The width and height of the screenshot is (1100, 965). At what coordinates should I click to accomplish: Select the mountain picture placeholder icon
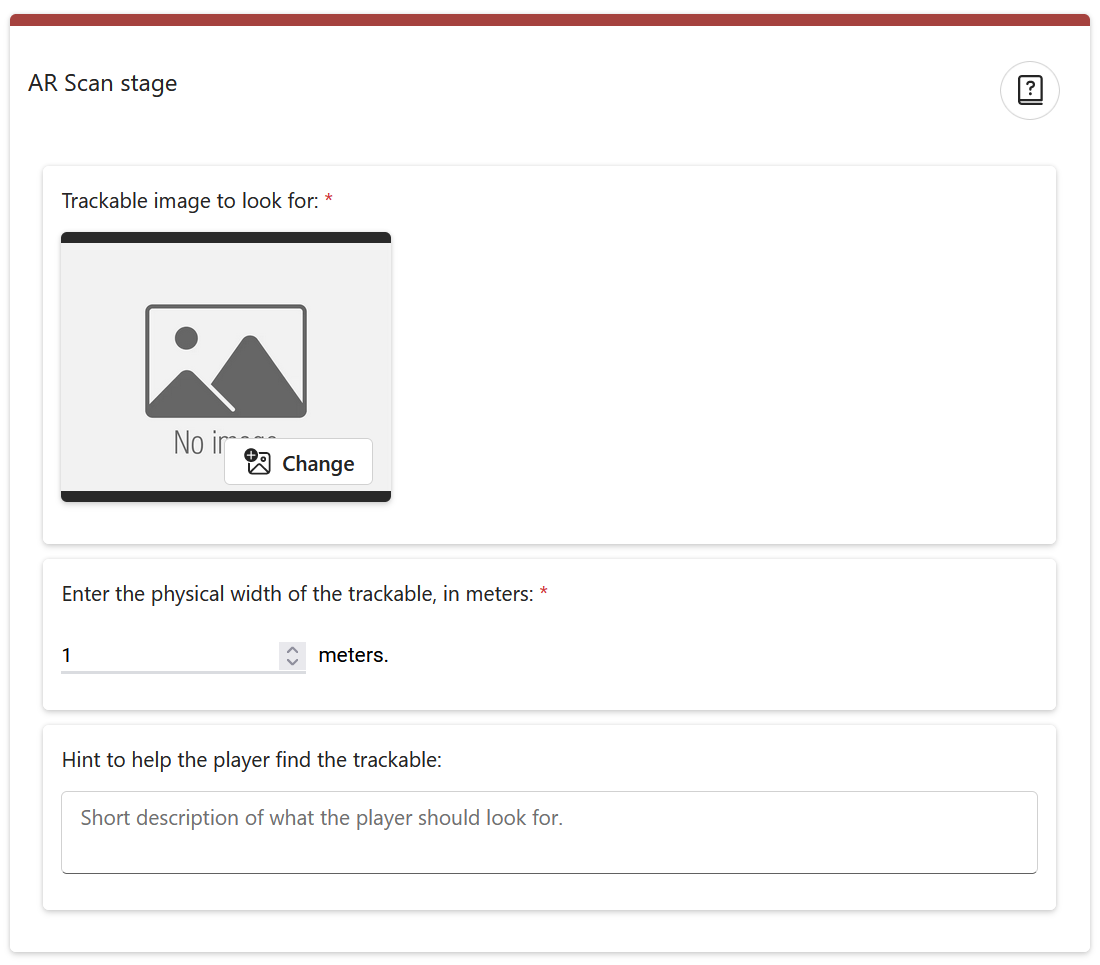point(226,361)
